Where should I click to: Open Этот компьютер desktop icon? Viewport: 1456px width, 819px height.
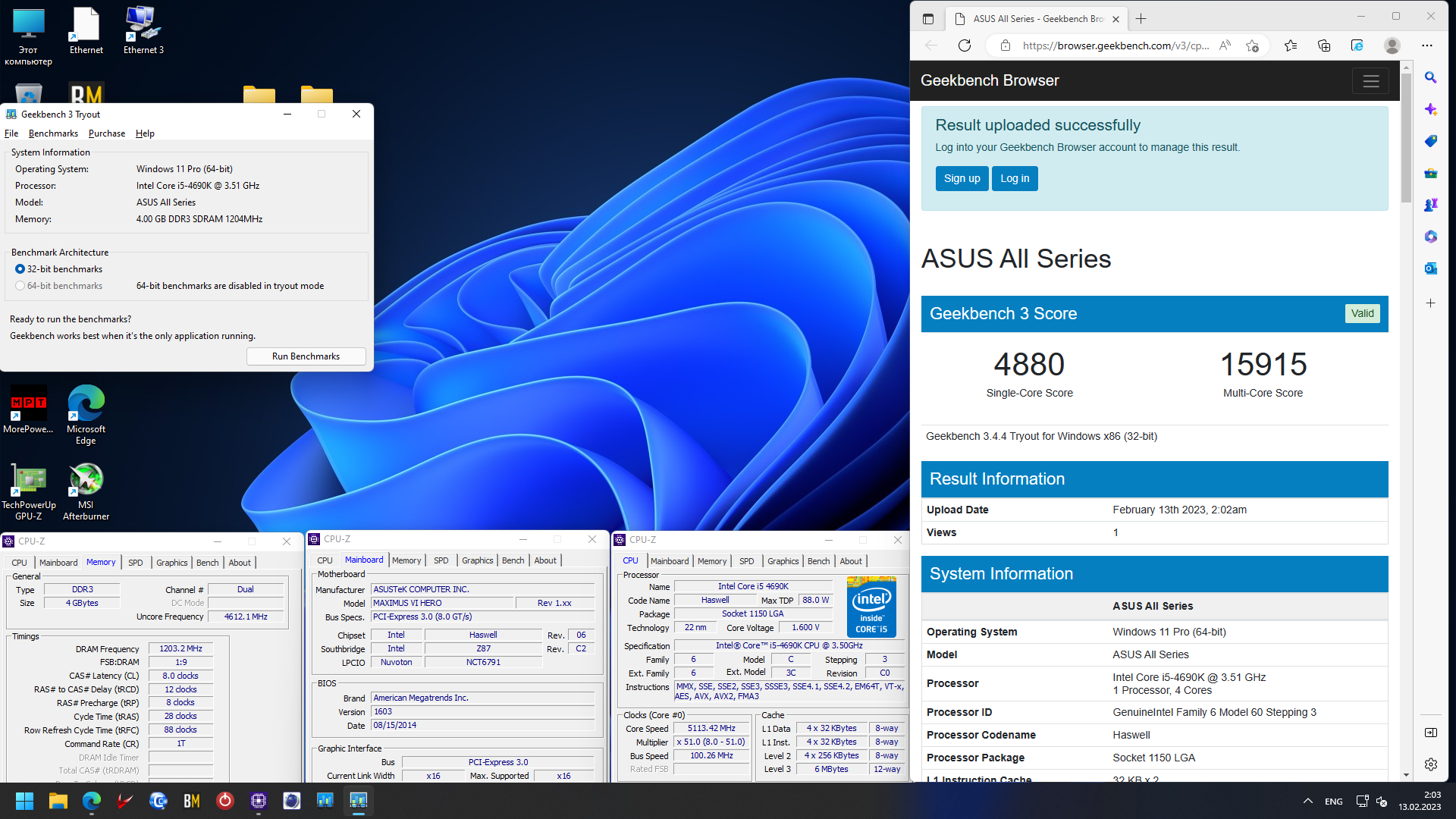coord(28,36)
